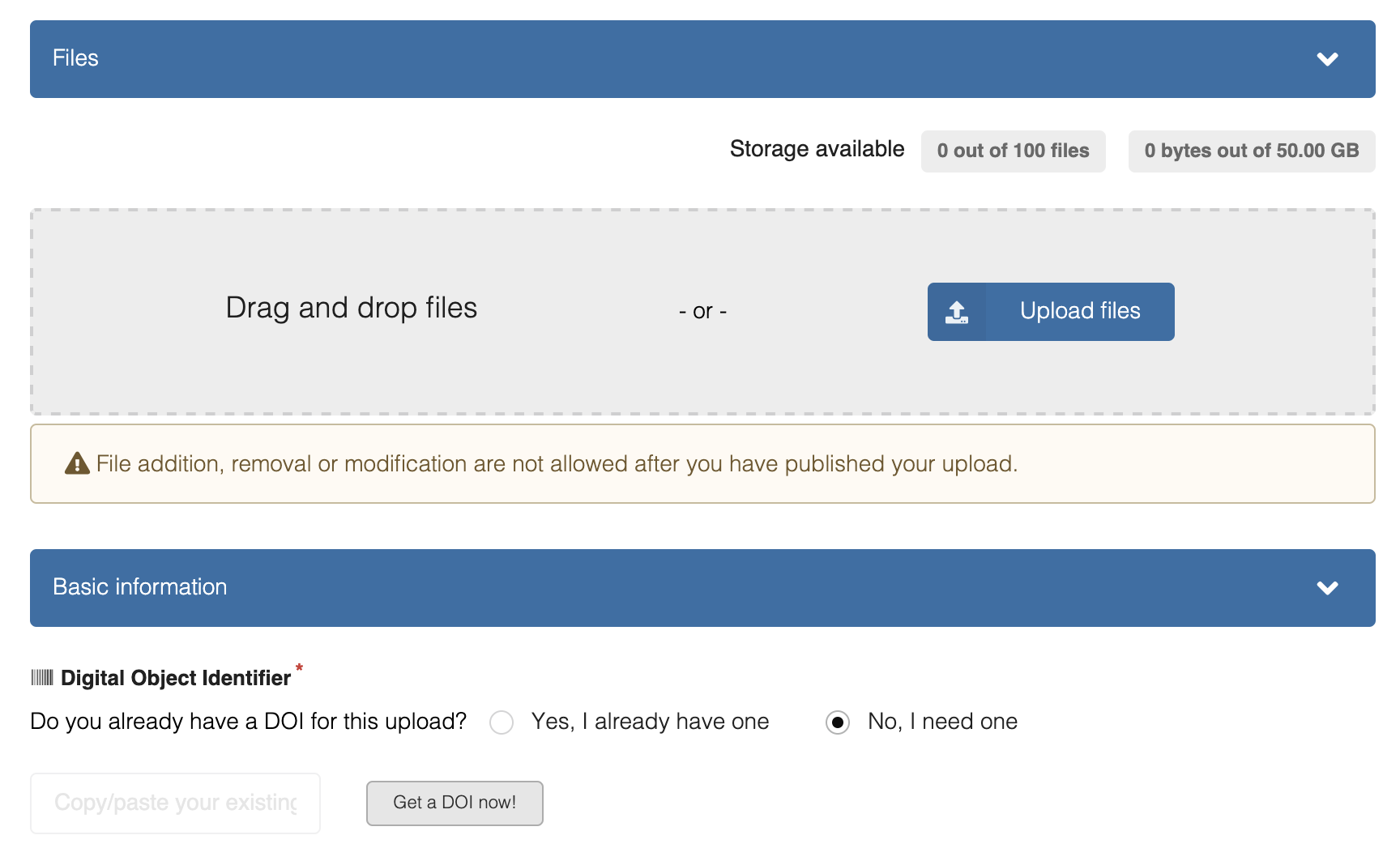Click the warning triangle icon
Screen dimensions: 1400x865
coord(77,463)
